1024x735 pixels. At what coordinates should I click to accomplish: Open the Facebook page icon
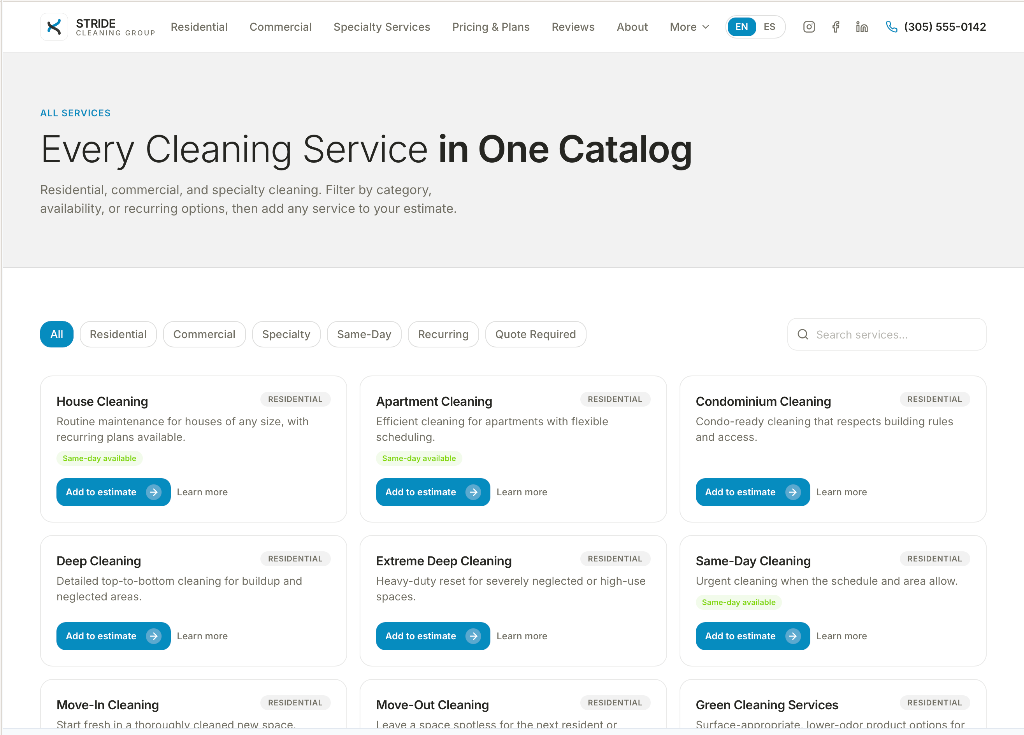coord(835,27)
